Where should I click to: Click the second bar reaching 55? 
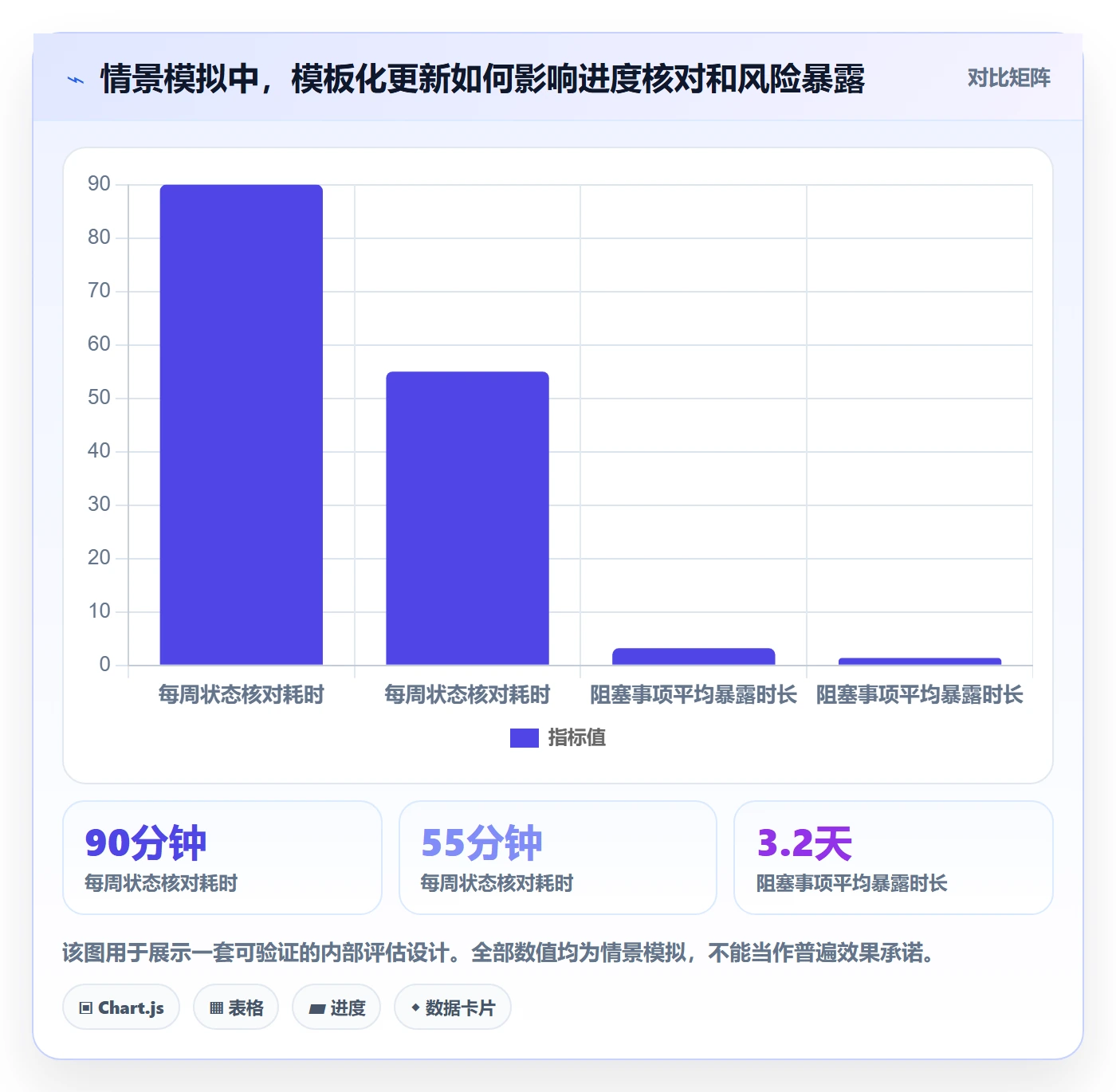pyautogui.click(x=468, y=518)
